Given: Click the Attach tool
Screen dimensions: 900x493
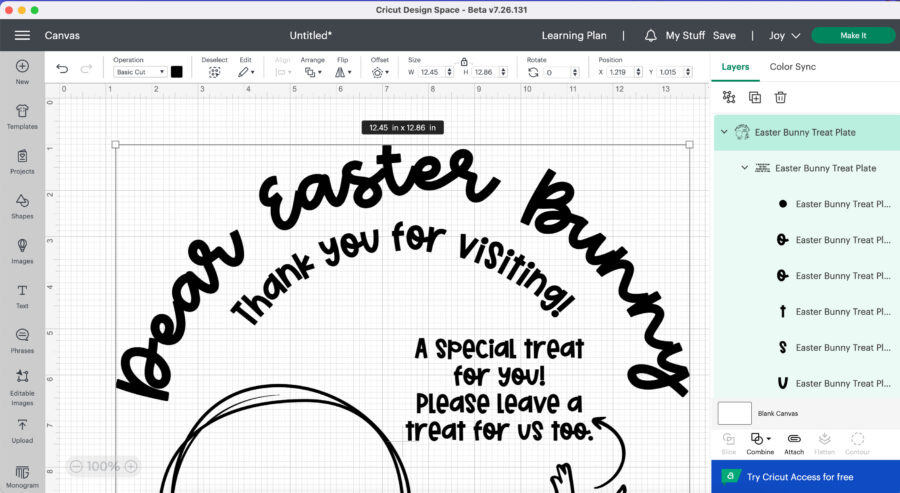Looking at the screenshot, I should pos(794,443).
